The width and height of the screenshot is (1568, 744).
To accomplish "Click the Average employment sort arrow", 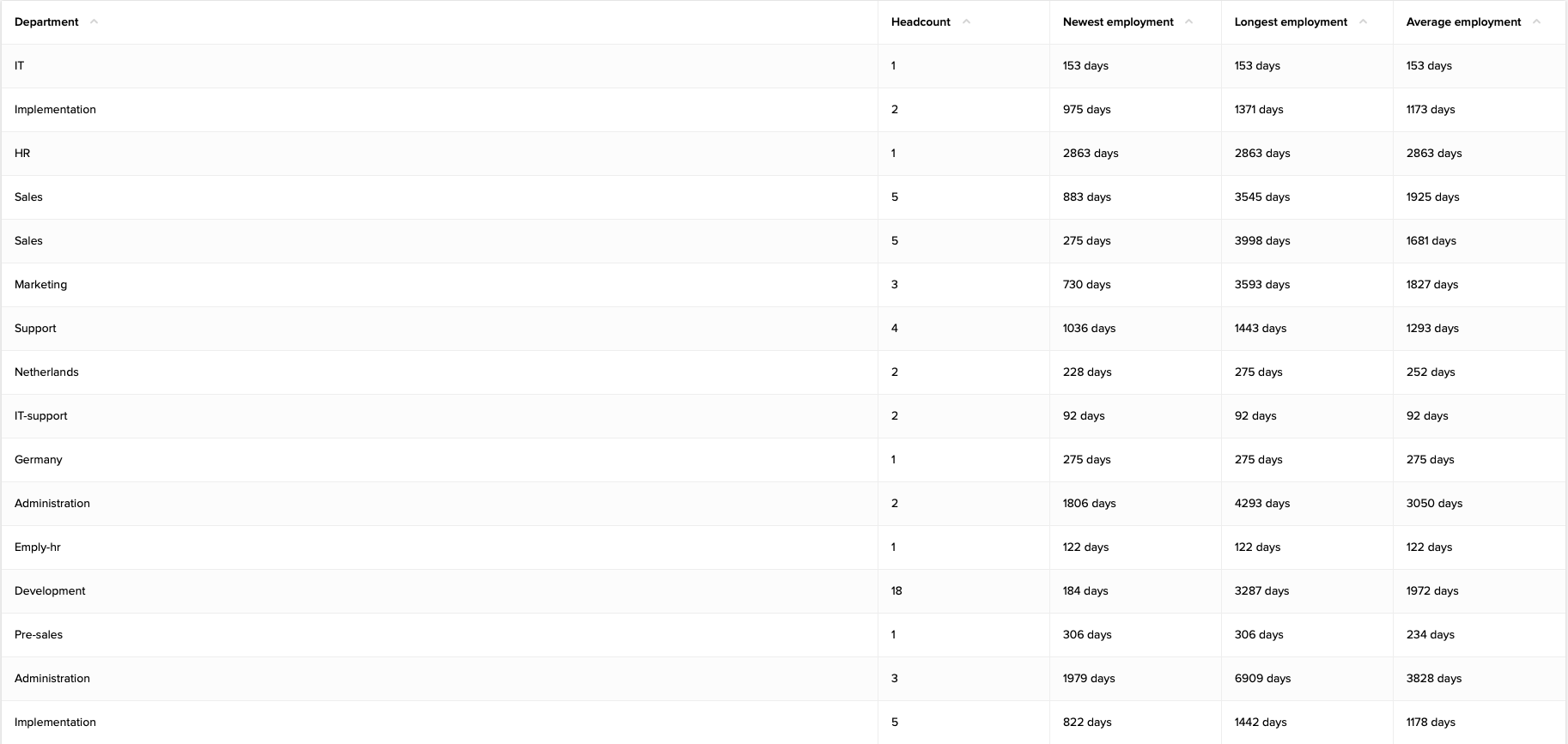I will [x=1536, y=22].
